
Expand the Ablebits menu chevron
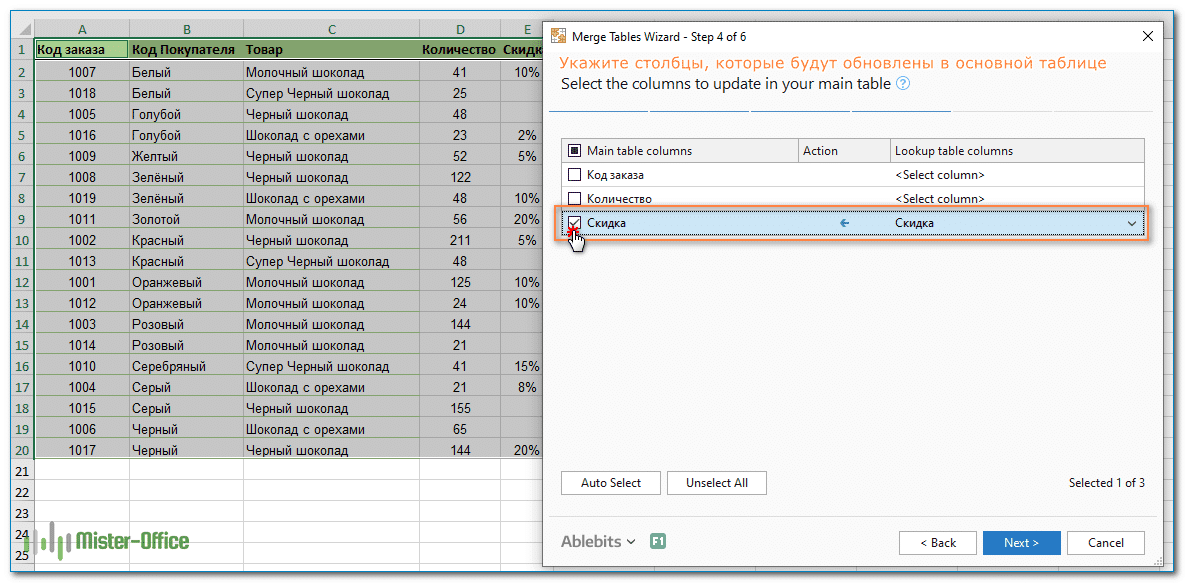pyautogui.click(x=631, y=542)
